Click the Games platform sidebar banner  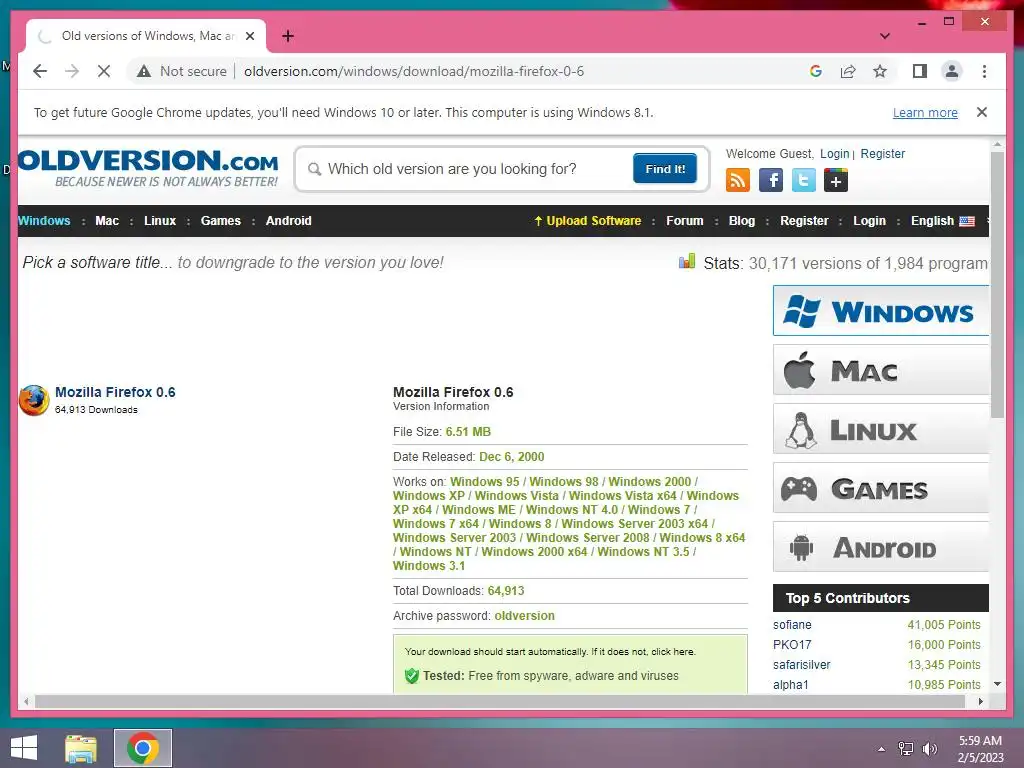(881, 488)
